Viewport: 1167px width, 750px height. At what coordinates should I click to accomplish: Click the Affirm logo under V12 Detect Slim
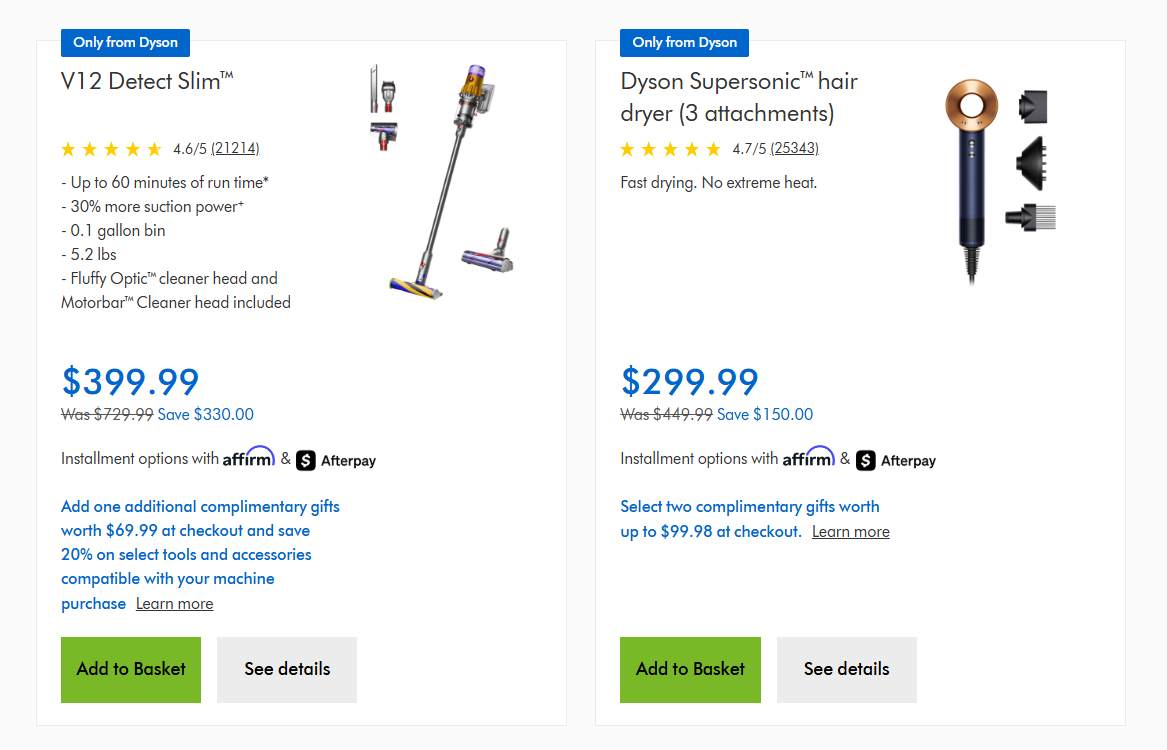(249, 457)
